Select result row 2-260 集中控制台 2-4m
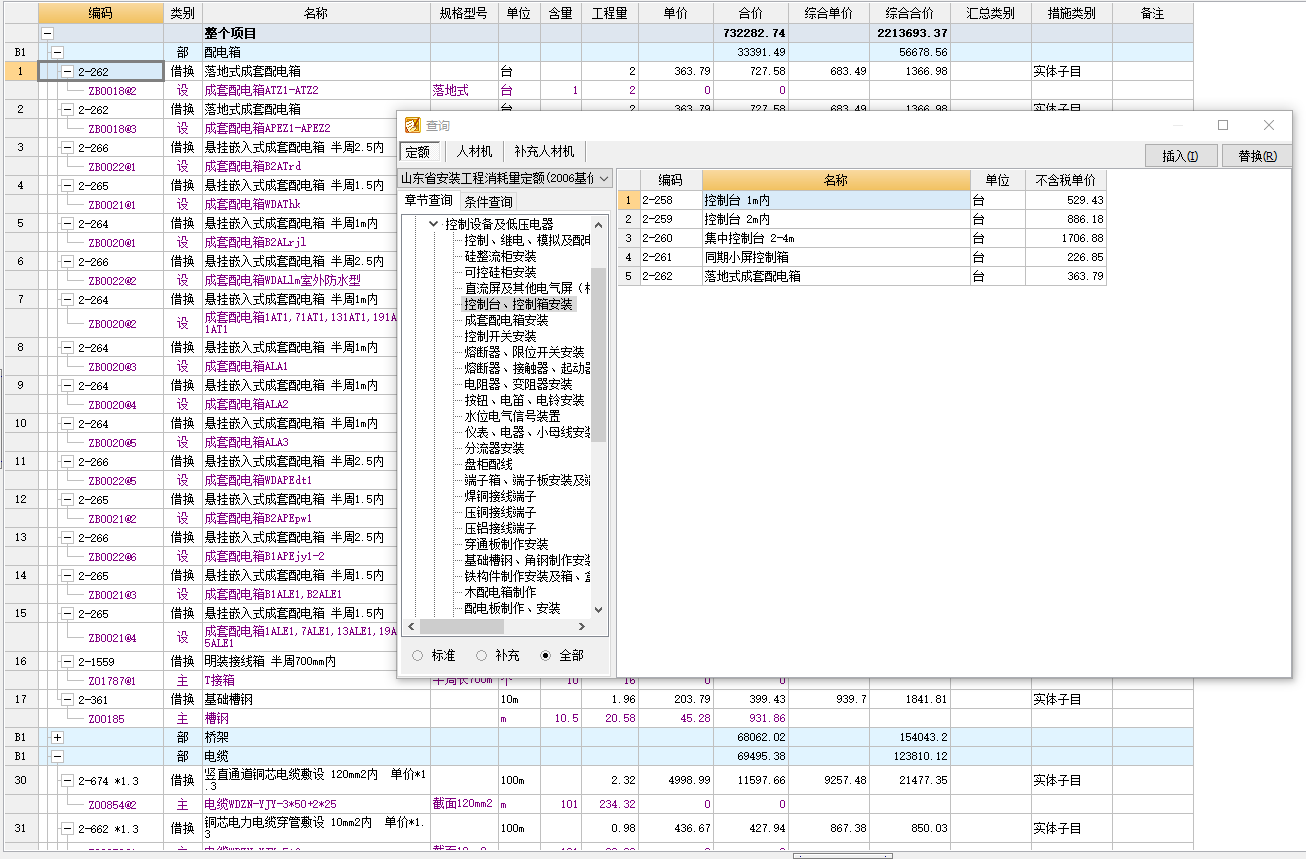This screenshot has height=859, width=1306. [861, 238]
